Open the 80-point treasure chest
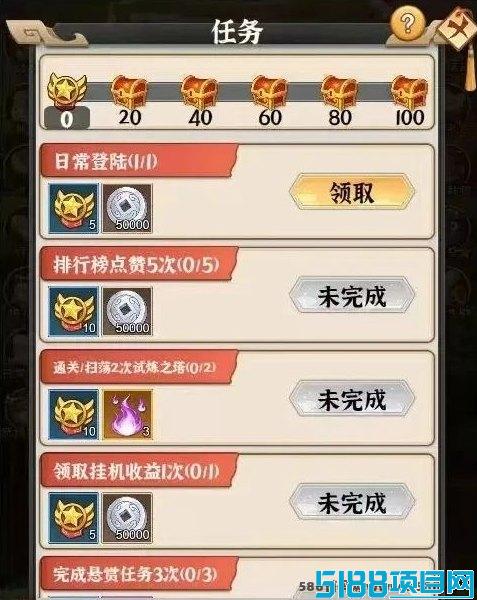477x600 pixels. pyautogui.click(x=339, y=92)
